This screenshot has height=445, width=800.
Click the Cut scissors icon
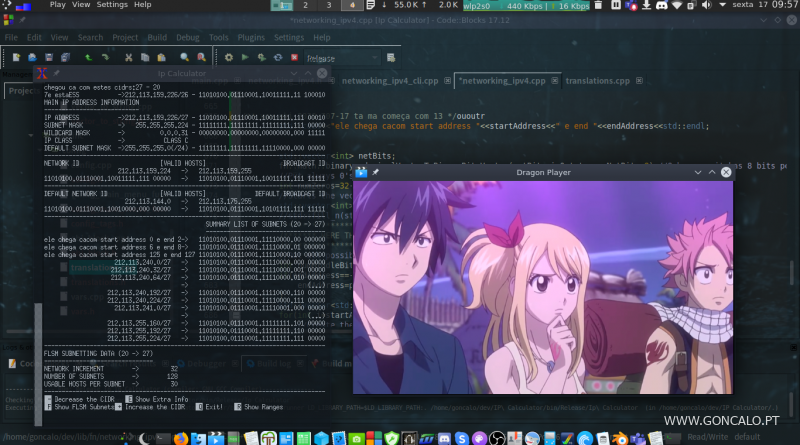tap(129, 57)
